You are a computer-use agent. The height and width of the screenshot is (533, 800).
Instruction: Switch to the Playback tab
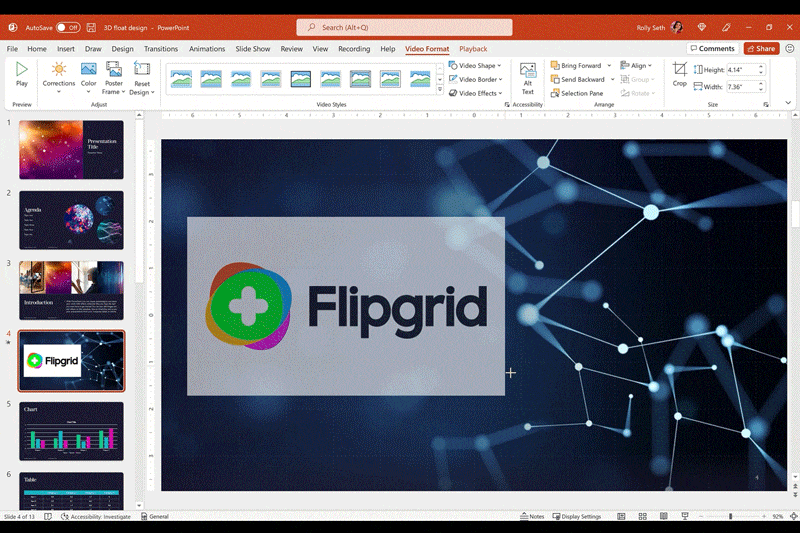(x=473, y=48)
